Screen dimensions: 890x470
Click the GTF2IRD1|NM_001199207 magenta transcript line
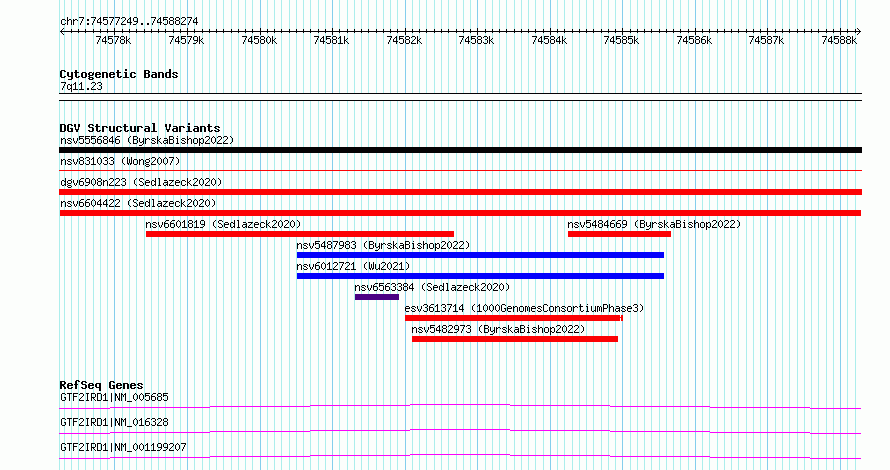click(x=460, y=456)
